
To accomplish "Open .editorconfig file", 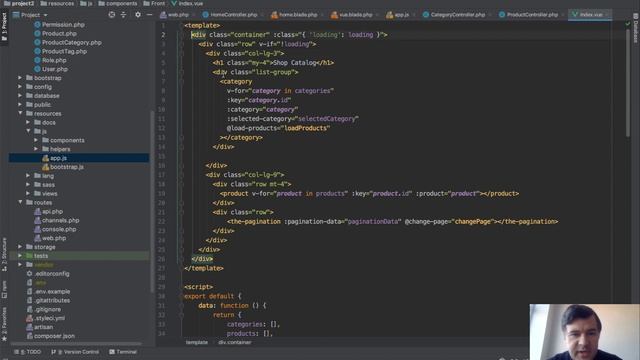I will coord(48,274).
